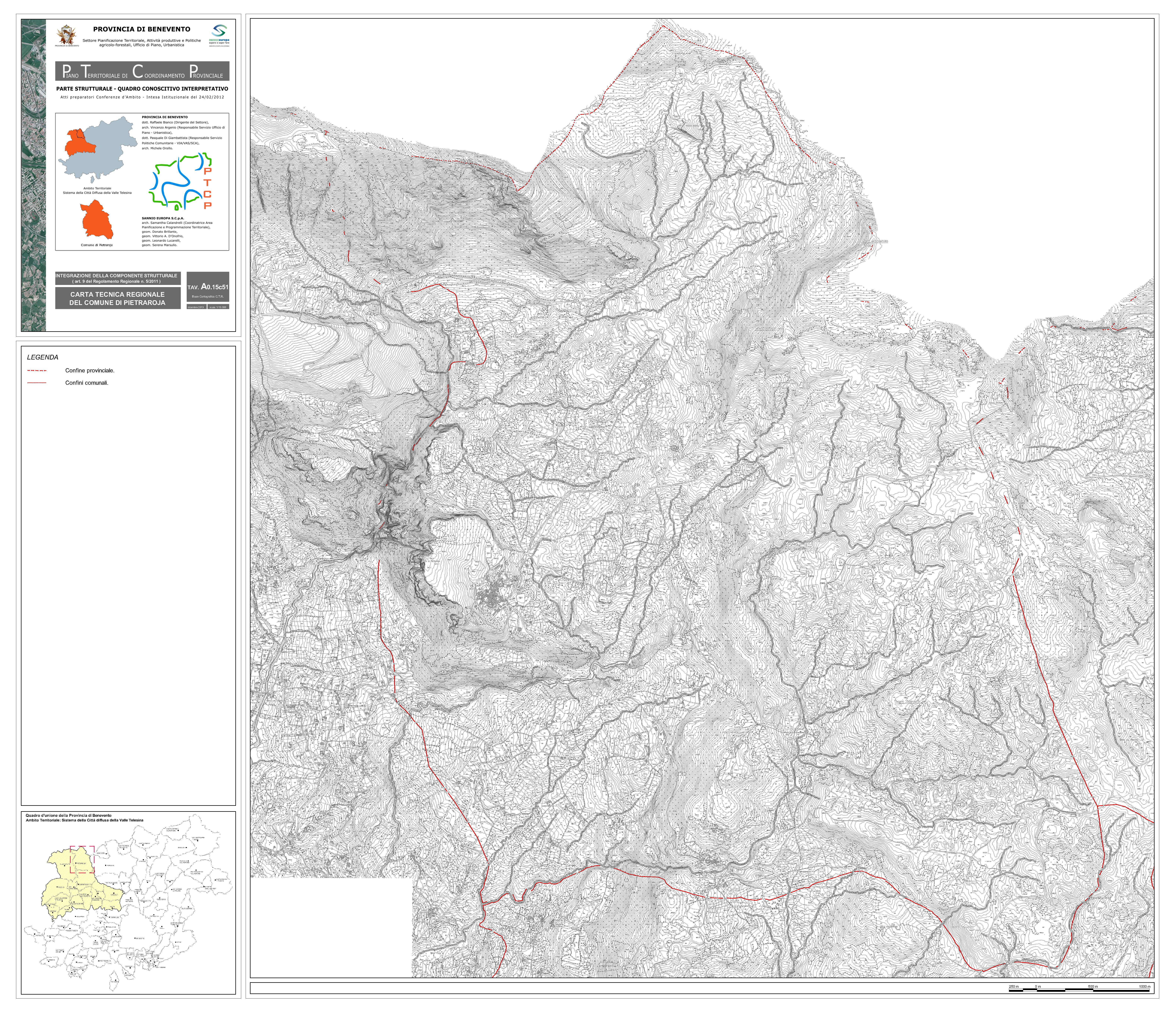1176x1014 pixels.
Task: Click 'PARTE STRUTTURALE - QUADRO CONOSCITIVO INTERPRETATIVO'
Action: tap(142, 89)
